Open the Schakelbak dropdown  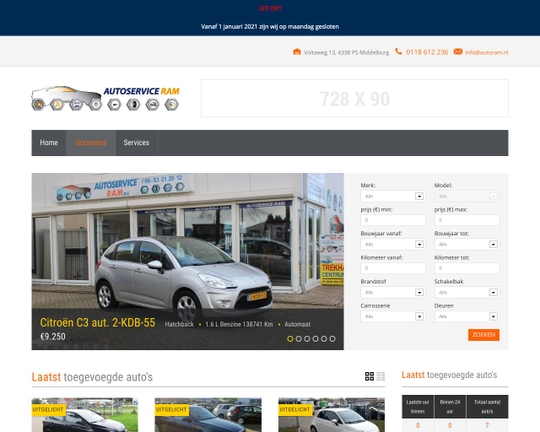pyautogui.click(x=467, y=292)
